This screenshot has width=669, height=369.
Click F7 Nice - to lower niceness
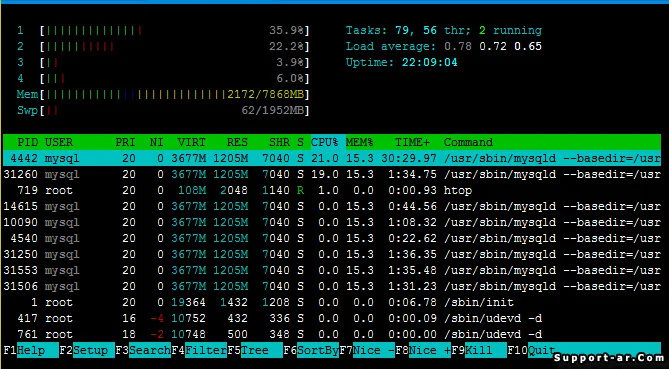[x=367, y=350]
